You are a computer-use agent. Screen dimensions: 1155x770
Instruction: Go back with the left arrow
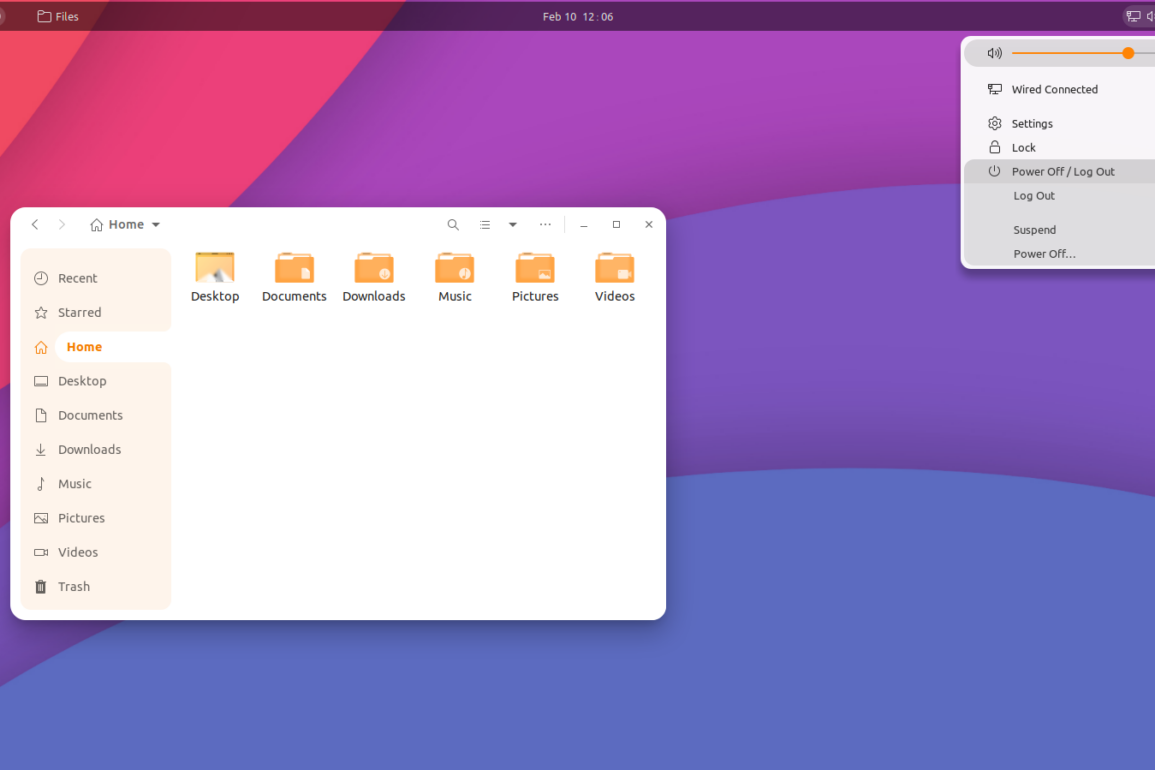click(x=35, y=225)
